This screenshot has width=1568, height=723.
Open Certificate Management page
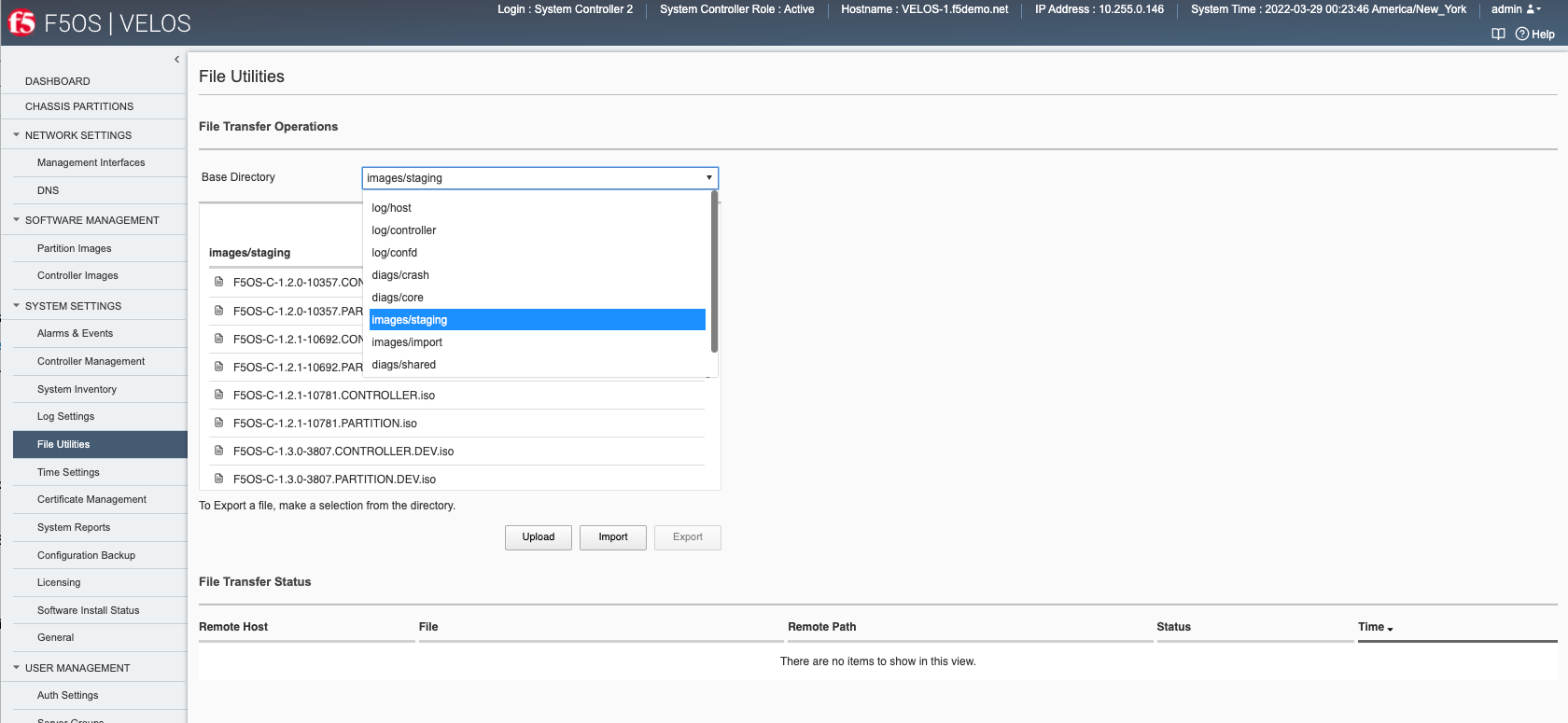92,499
